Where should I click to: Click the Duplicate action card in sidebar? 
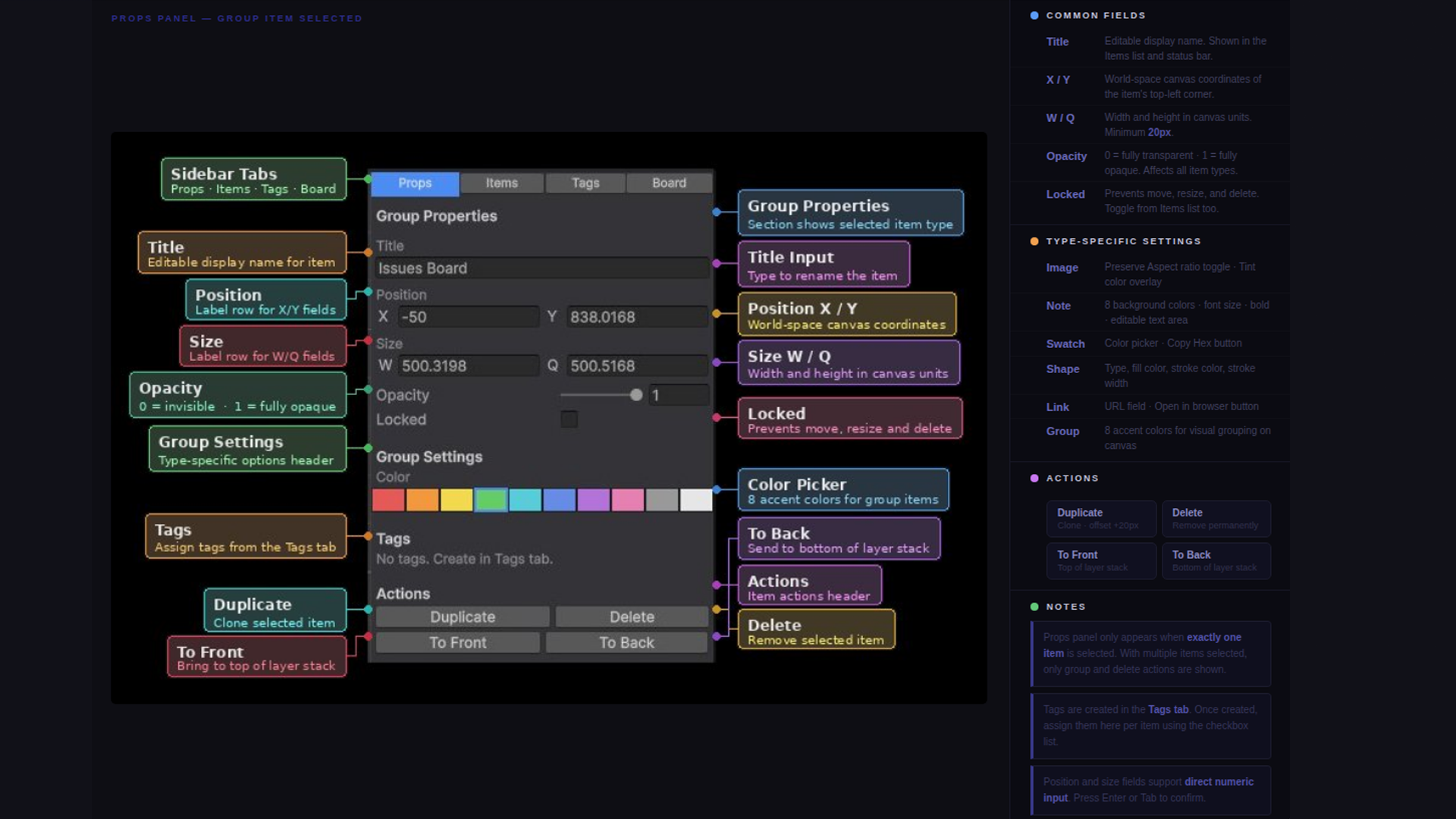(1101, 519)
